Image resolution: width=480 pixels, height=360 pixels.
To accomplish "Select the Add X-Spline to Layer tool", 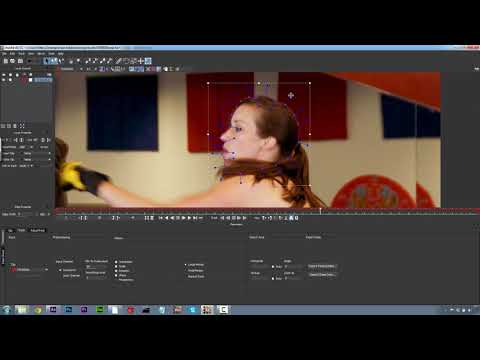I will (x=94, y=61).
